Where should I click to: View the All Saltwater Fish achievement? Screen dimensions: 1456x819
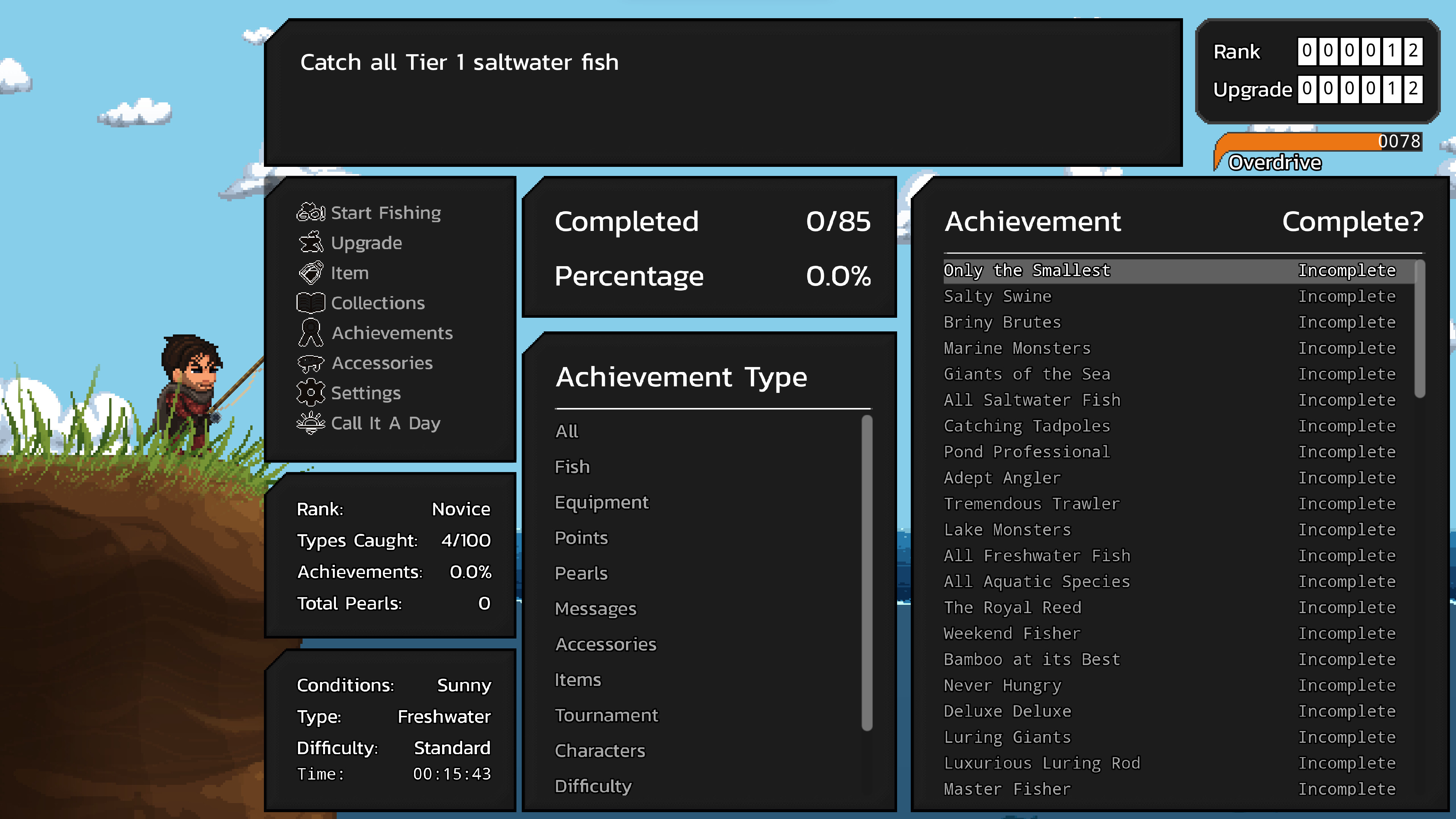(x=1031, y=400)
